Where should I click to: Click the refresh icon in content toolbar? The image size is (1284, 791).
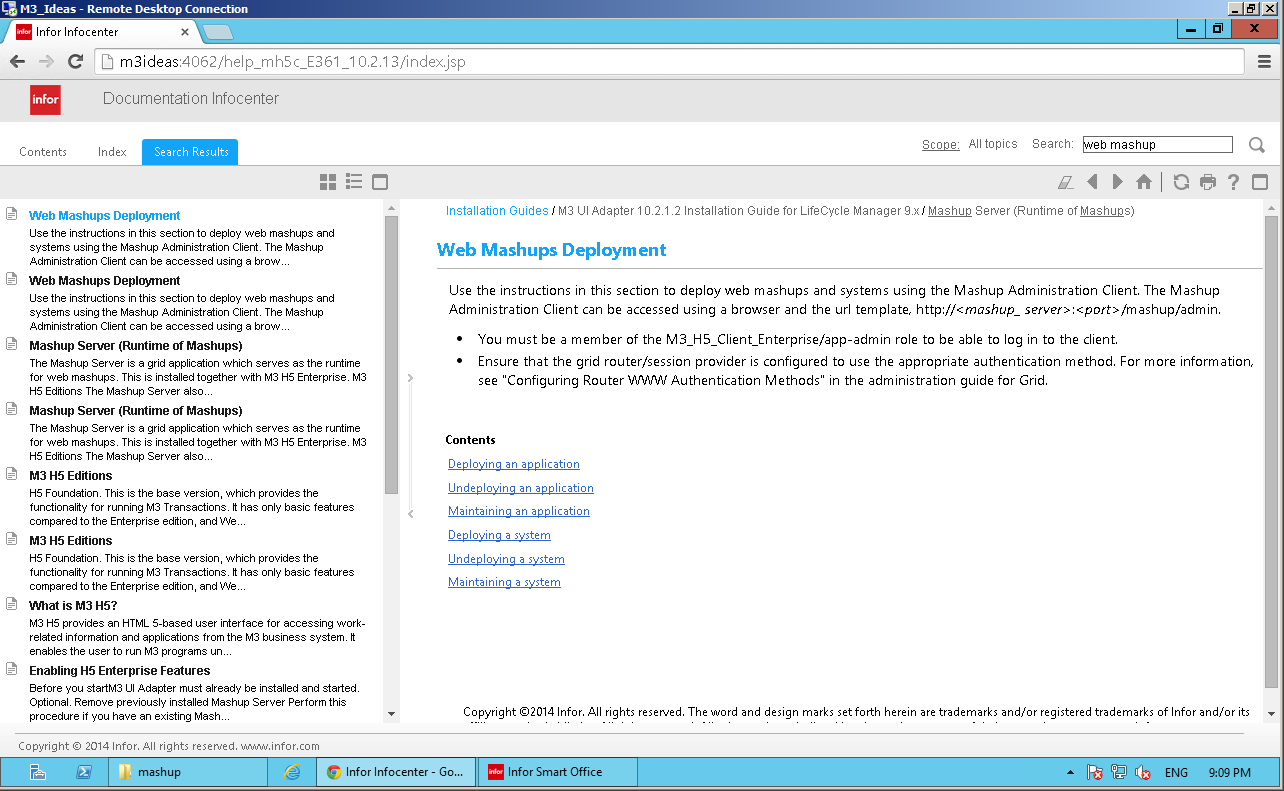click(1181, 182)
